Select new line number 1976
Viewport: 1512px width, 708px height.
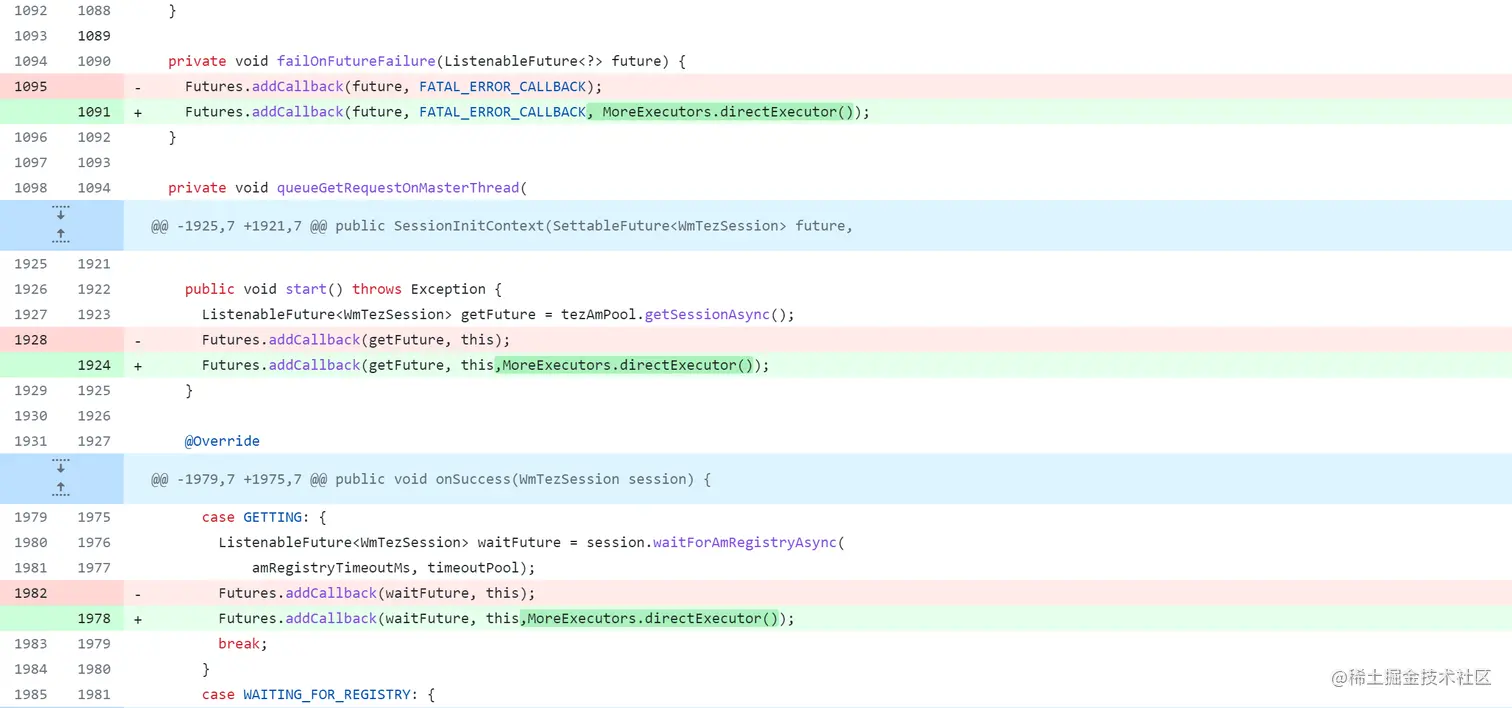click(94, 542)
